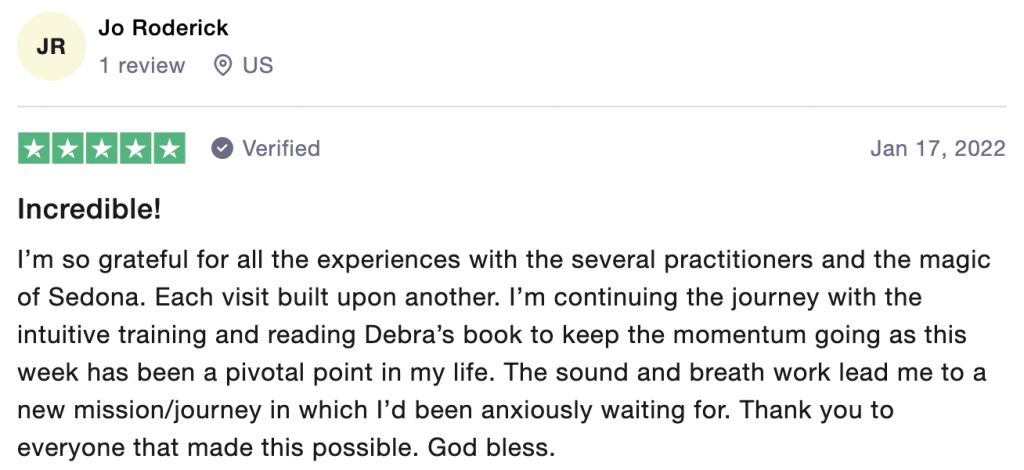Click the "1 review" count text

[142, 66]
